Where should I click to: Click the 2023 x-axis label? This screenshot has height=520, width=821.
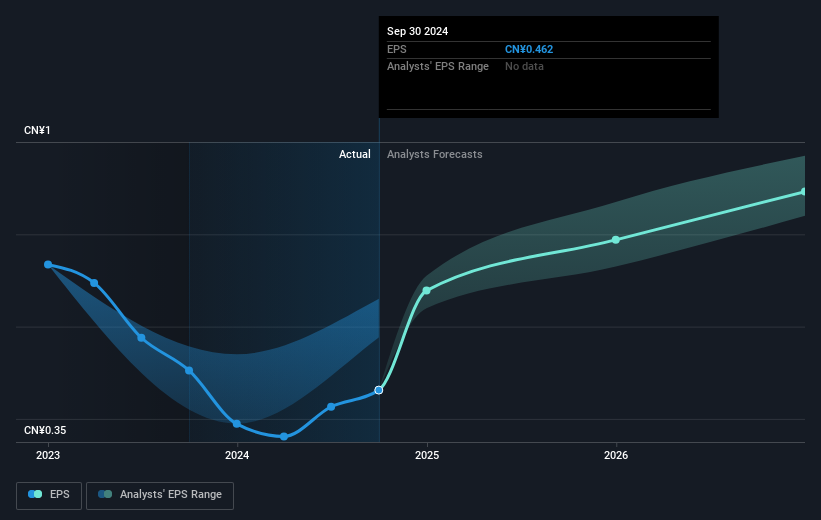[48, 456]
